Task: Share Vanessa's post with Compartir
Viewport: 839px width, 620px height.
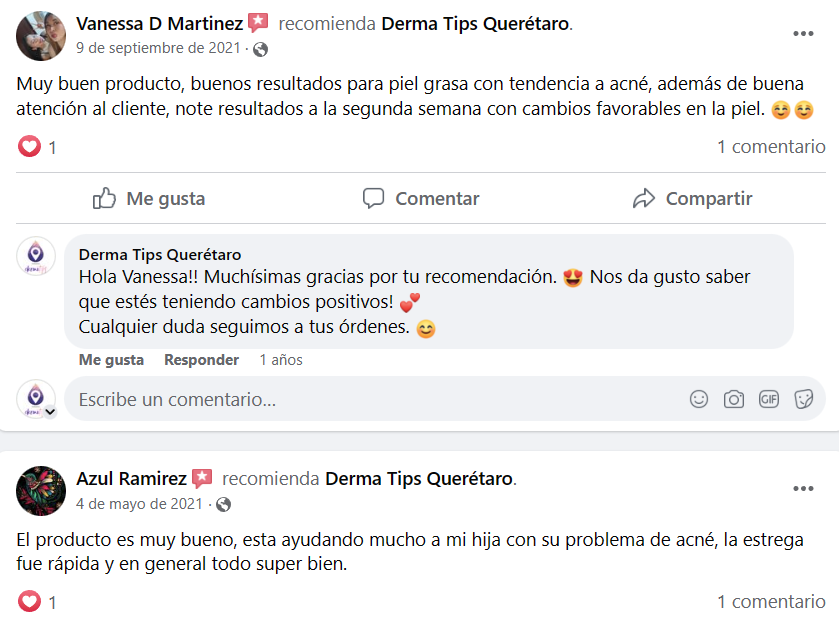Action: tap(693, 199)
